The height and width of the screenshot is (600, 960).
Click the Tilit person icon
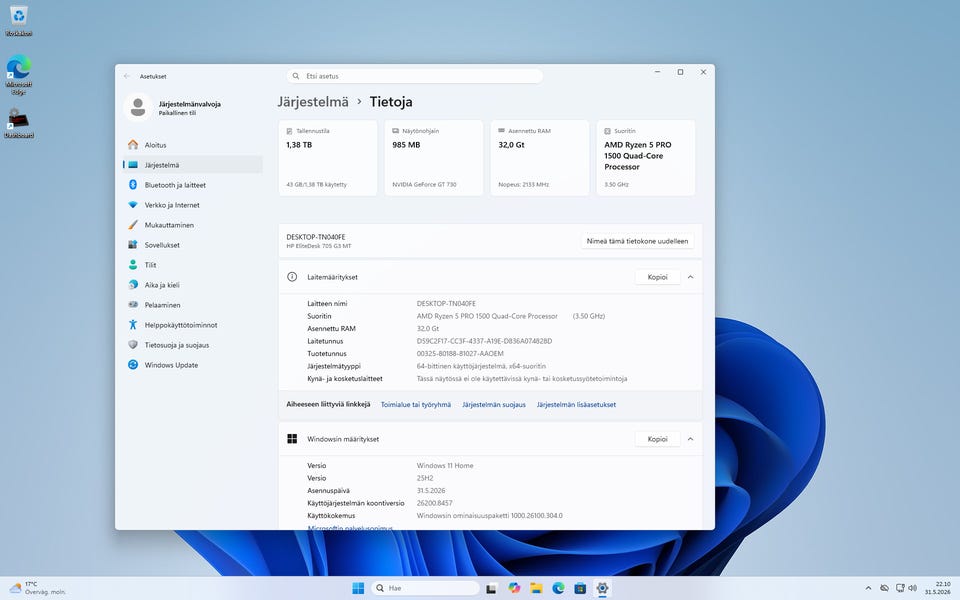click(133, 264)
